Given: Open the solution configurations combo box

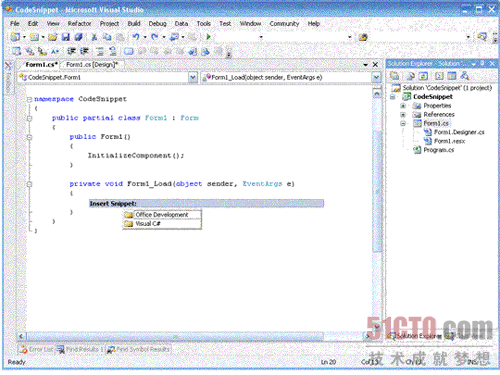Looking at the screenshot, I should click(x=239, y=37).
